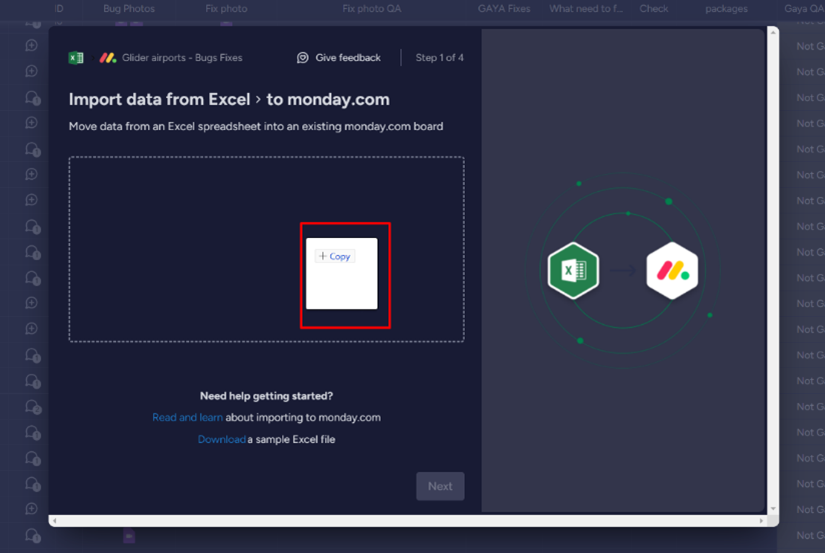The height and width of the screenshot is (553, 825).
Task: Click the right arrow on the horizontal scrollbar
Action: [762, 521]
